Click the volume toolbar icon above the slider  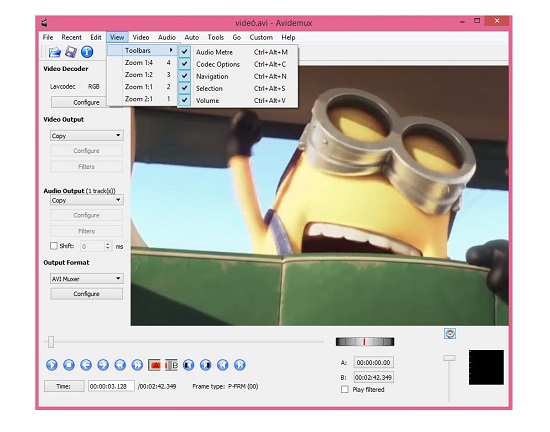pyautogui.click(x=450, y=333)
